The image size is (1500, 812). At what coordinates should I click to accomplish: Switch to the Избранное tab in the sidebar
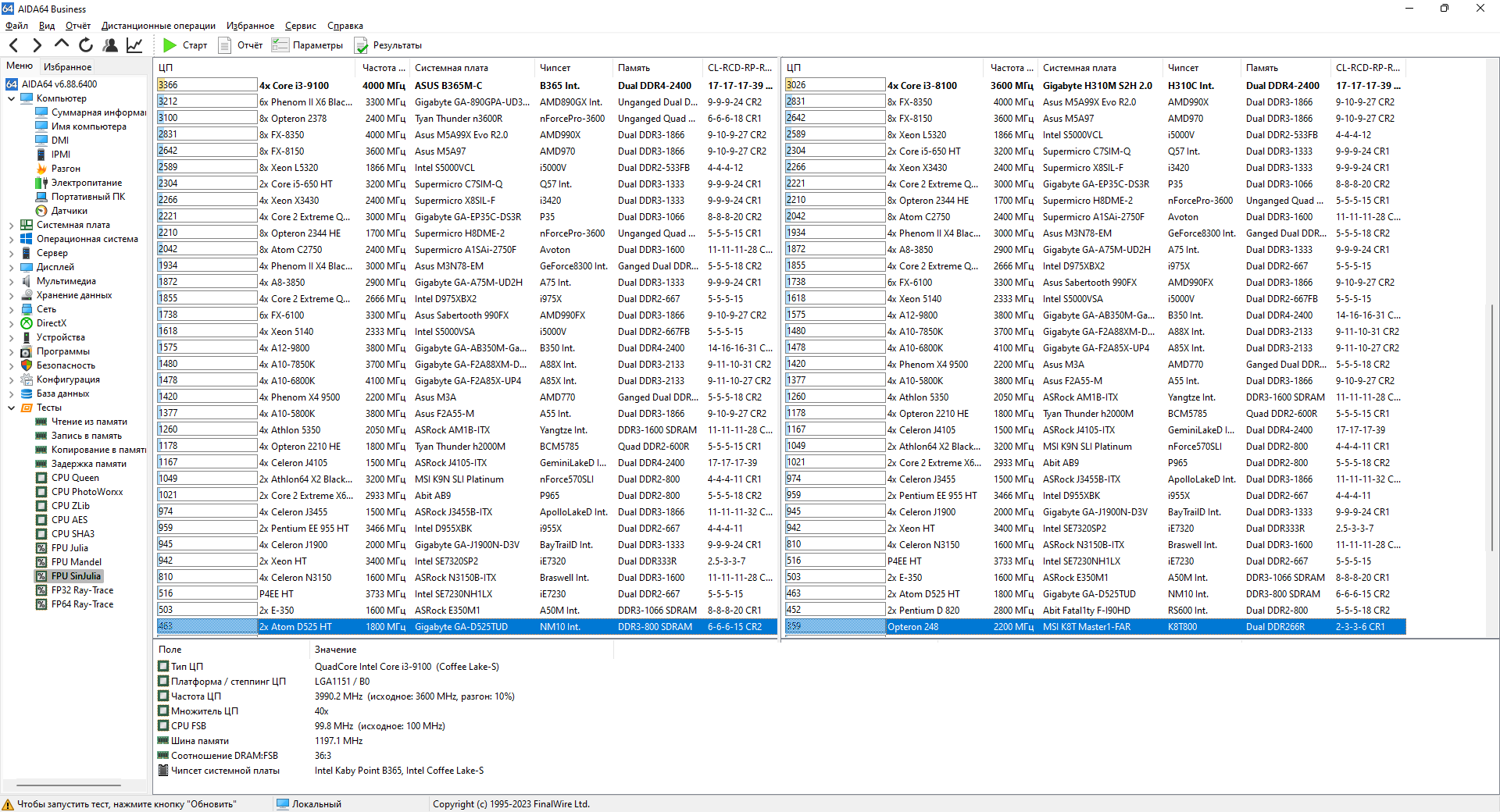(68, 67)
